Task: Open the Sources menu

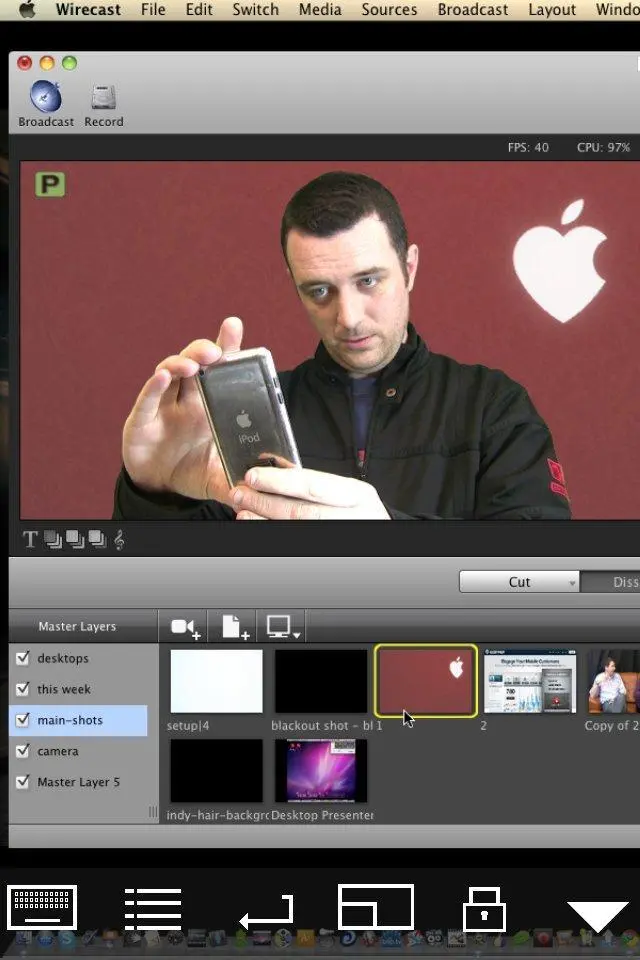Action: pos(390,10)
